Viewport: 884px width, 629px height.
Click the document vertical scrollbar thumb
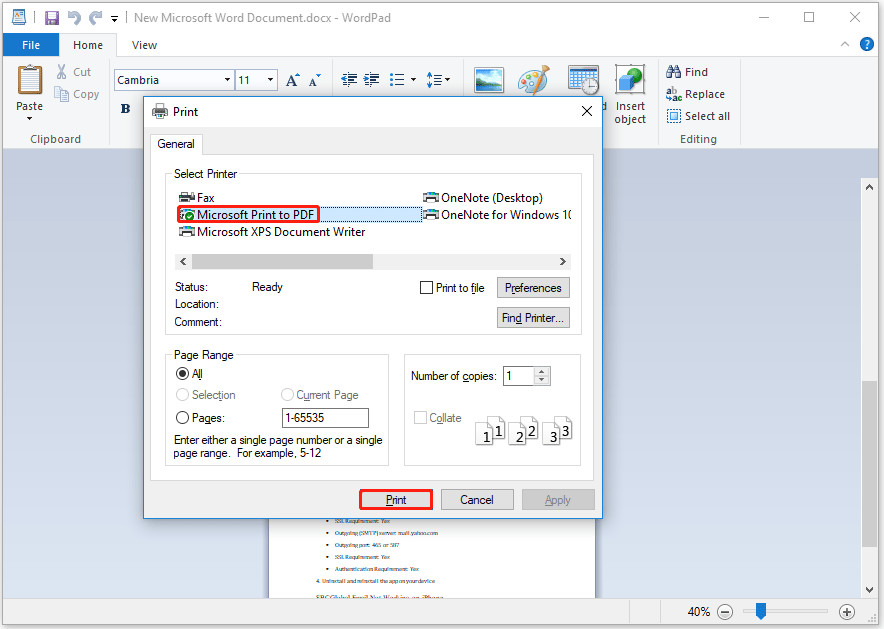tap(869, 464)
